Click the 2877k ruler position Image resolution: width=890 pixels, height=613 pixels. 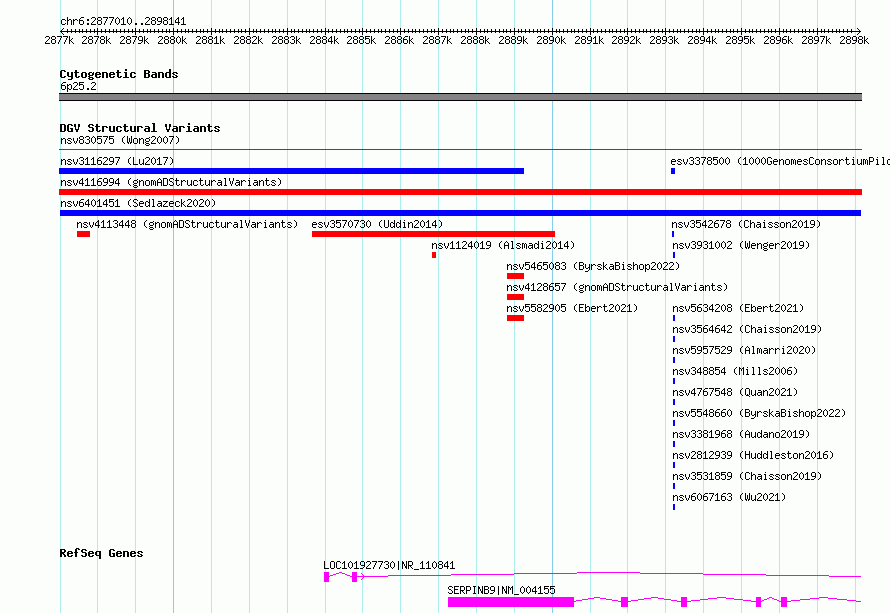59,40
